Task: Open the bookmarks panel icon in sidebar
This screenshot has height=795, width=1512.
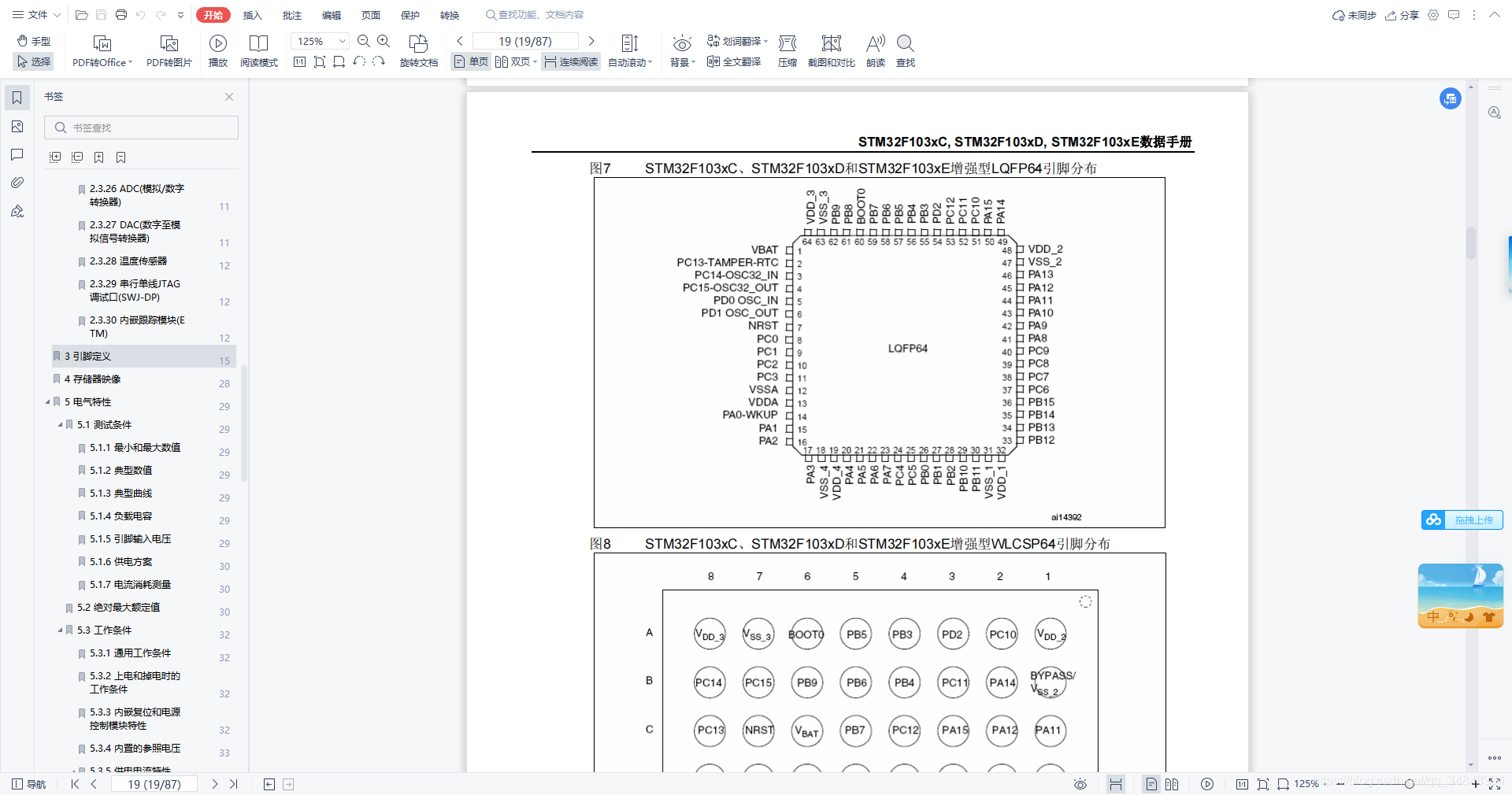Action: click(17, 98)
